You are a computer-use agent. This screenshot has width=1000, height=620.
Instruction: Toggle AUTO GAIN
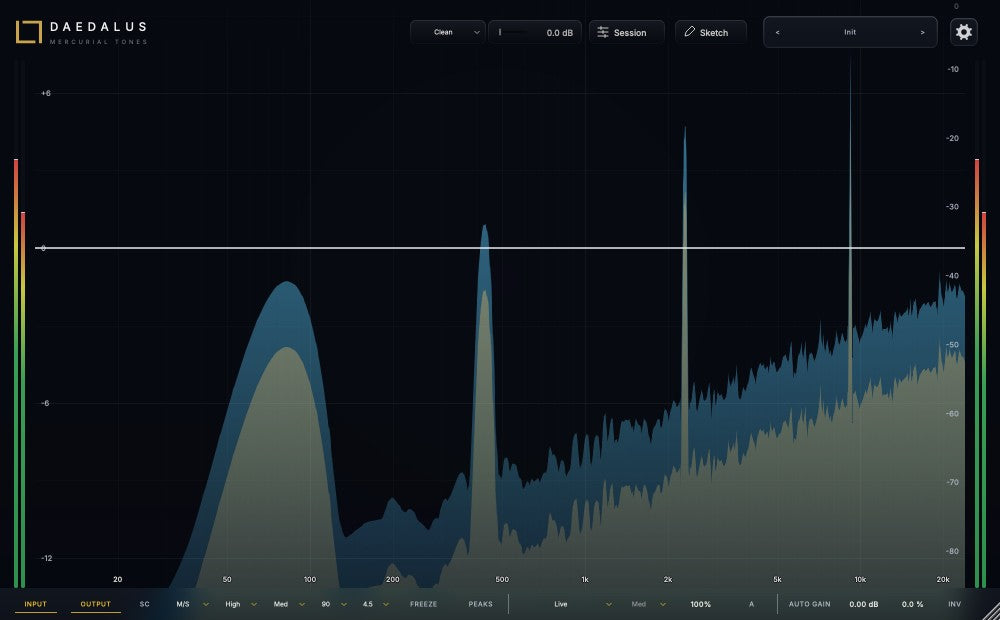click(x=809, y=604)
